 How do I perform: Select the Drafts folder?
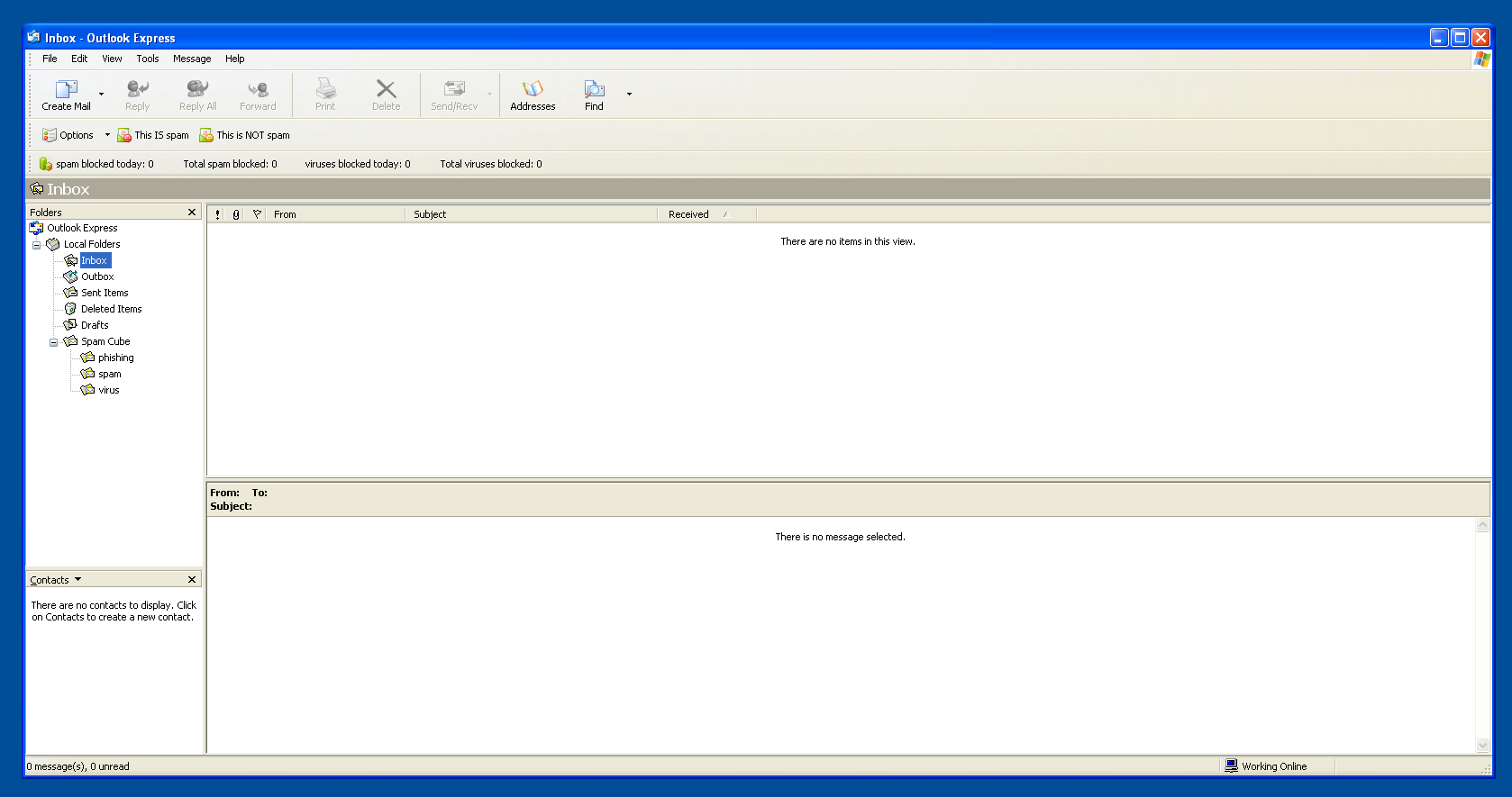point(95,325)
